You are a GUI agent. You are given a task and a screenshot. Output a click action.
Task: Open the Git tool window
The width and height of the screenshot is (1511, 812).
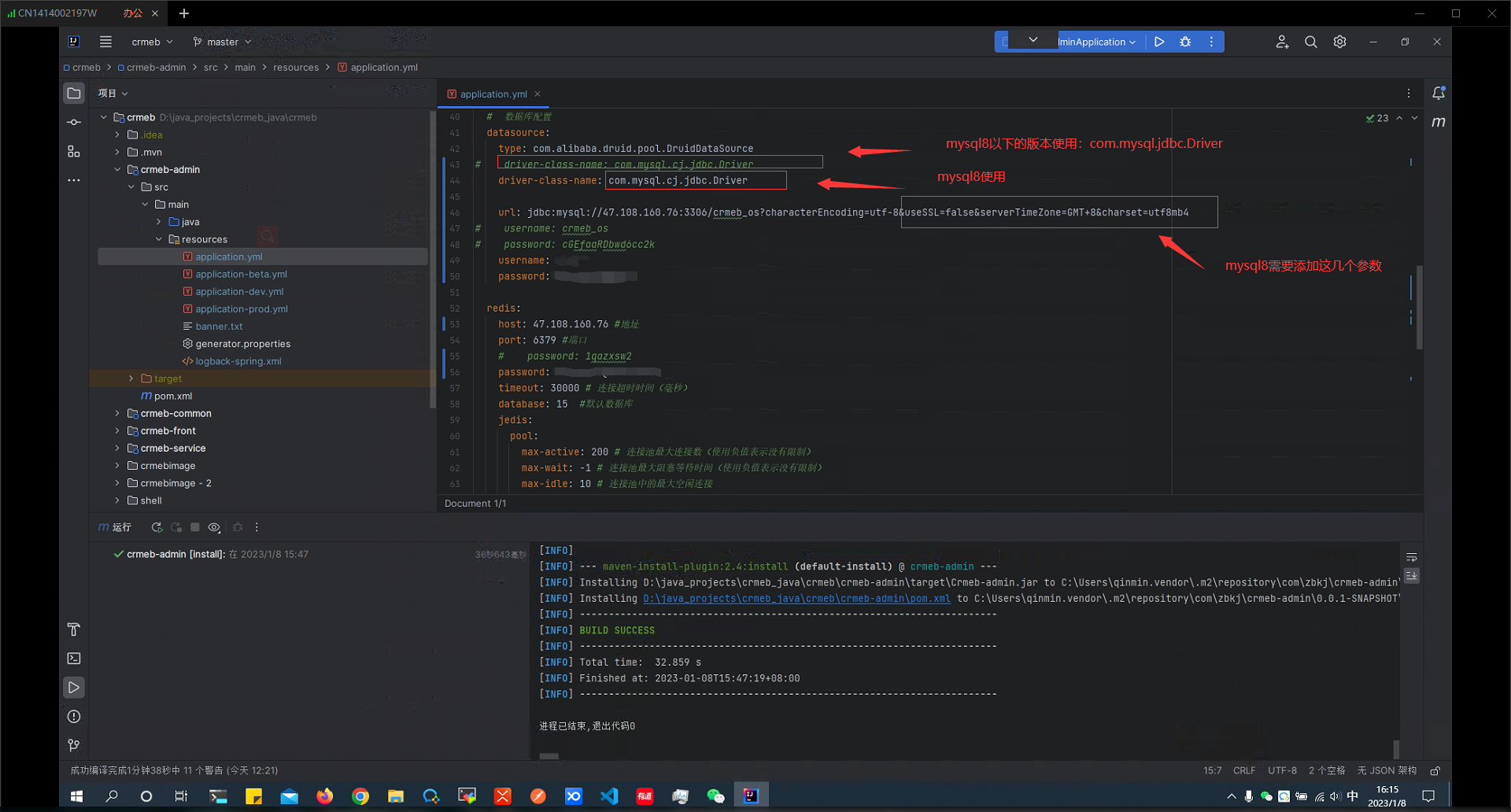pyautogui.click(x=74, y=745)
